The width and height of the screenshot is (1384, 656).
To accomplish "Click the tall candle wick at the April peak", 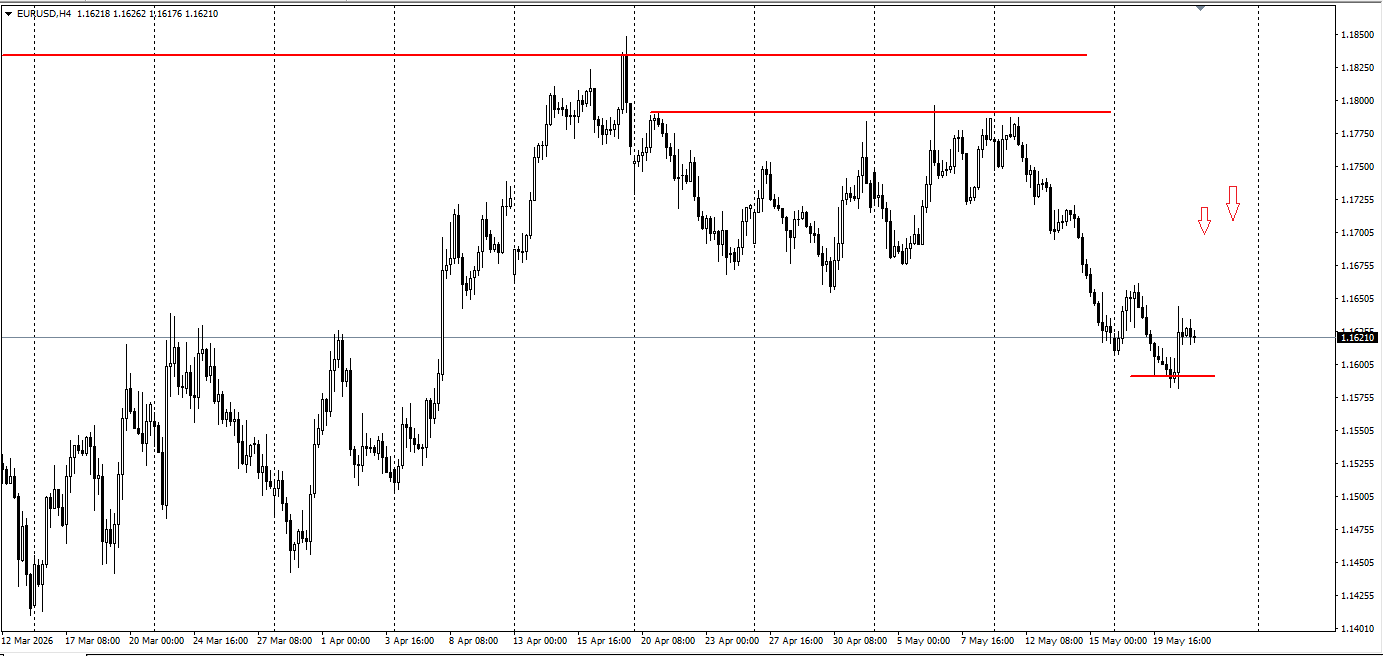I will pos(626,70).
